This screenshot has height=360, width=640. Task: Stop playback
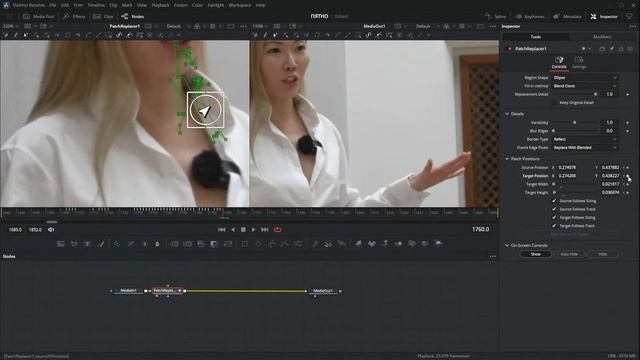(243, 230)
